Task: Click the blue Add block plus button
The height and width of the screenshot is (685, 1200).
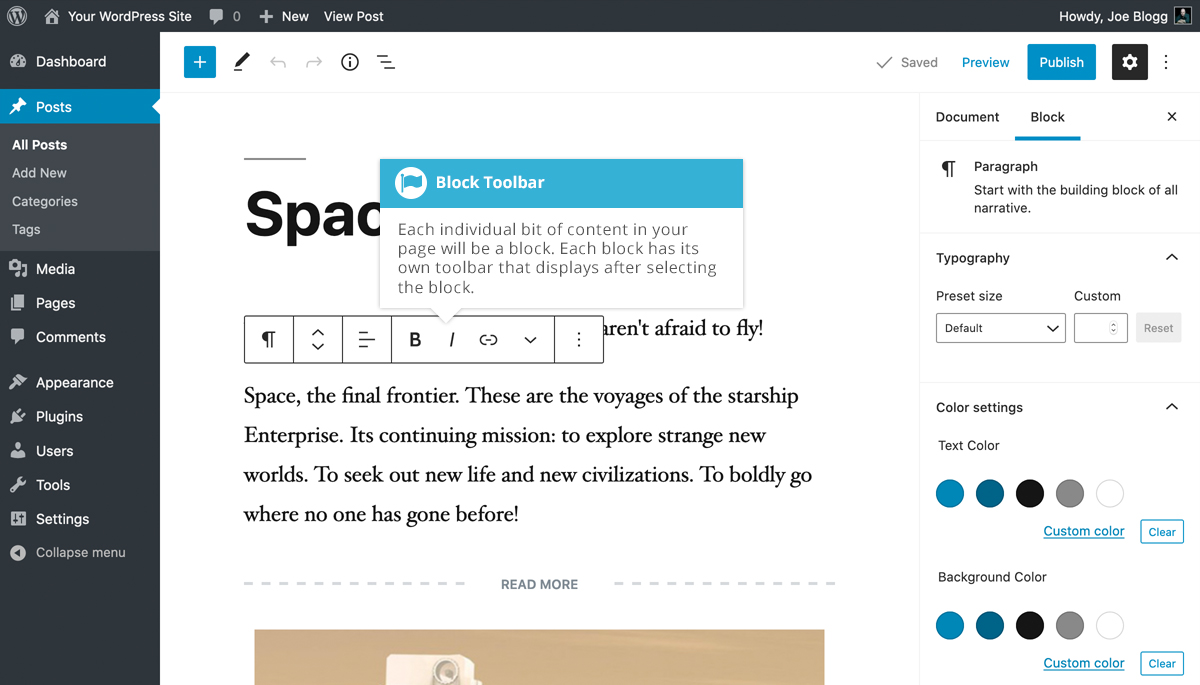Action: pos(200,62)
